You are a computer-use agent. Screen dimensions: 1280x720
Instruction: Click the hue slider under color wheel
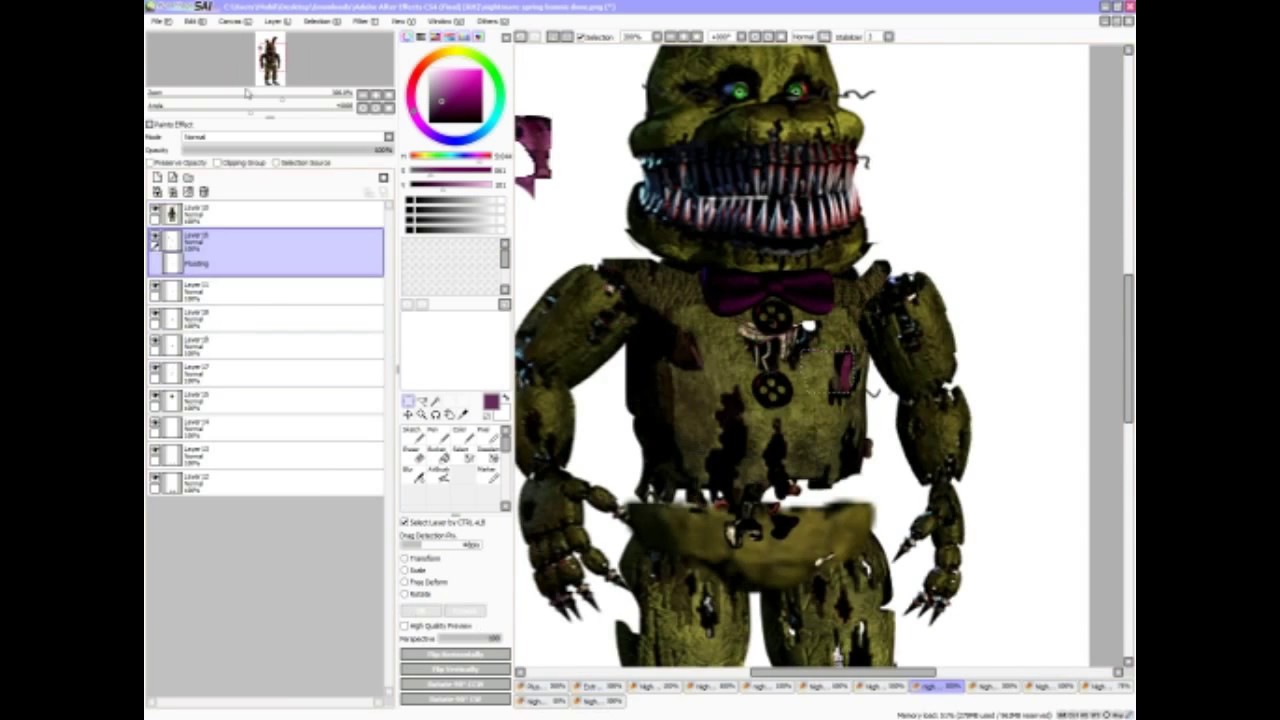pyautogui.click(x=451, y=156)
